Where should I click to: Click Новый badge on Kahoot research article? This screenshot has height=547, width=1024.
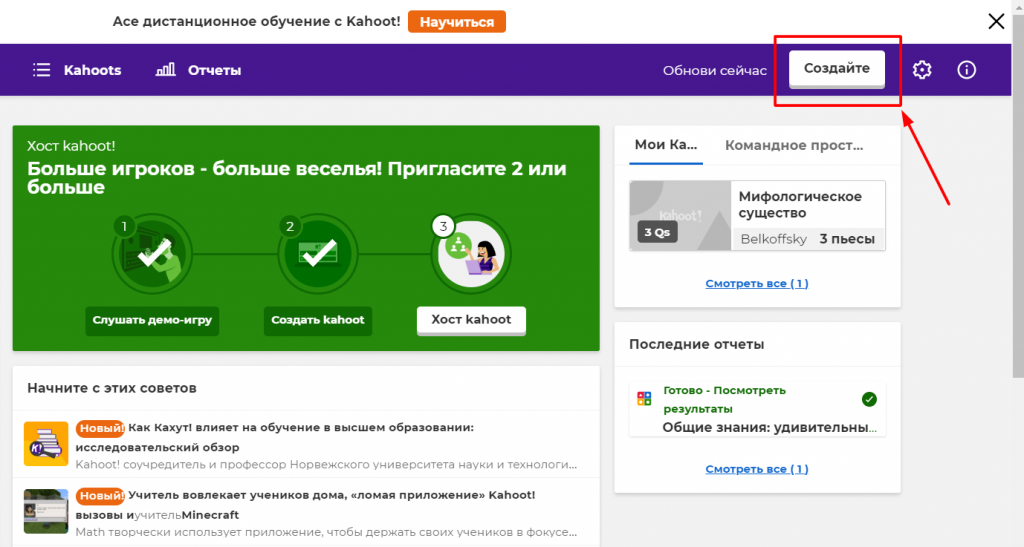point(100,428)
